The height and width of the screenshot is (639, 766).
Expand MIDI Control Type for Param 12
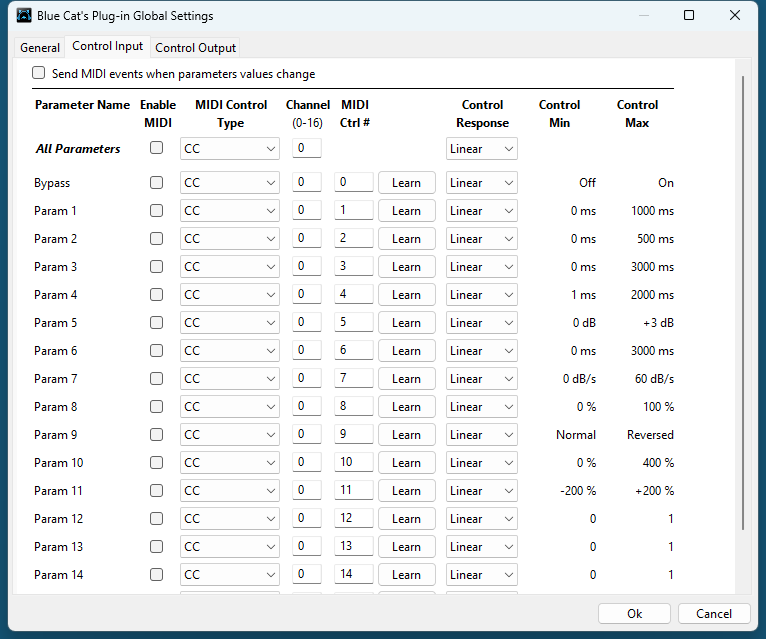(229, 519)
